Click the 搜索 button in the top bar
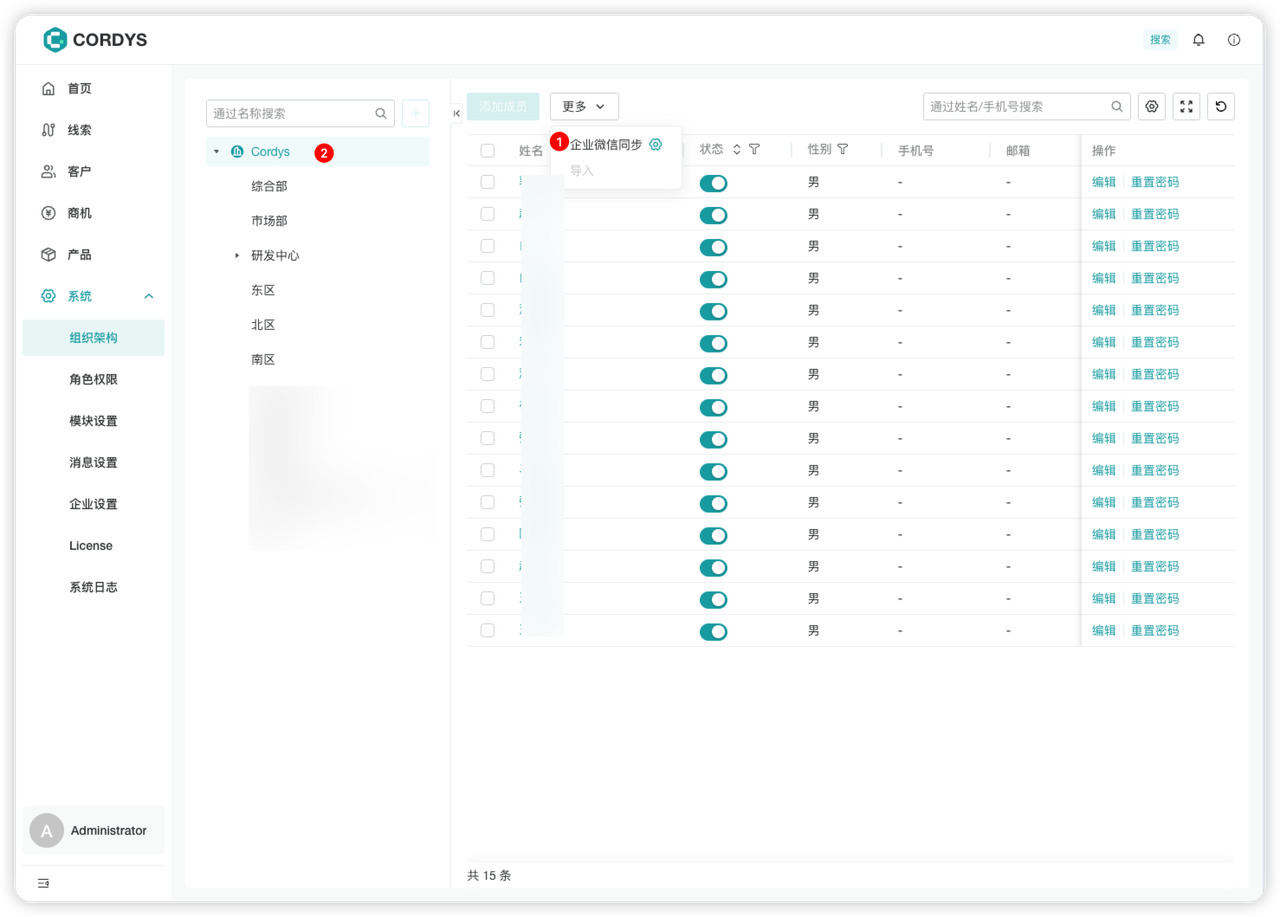The height and width of the screenshot is (917, 1280). (x=1160, y=40)
